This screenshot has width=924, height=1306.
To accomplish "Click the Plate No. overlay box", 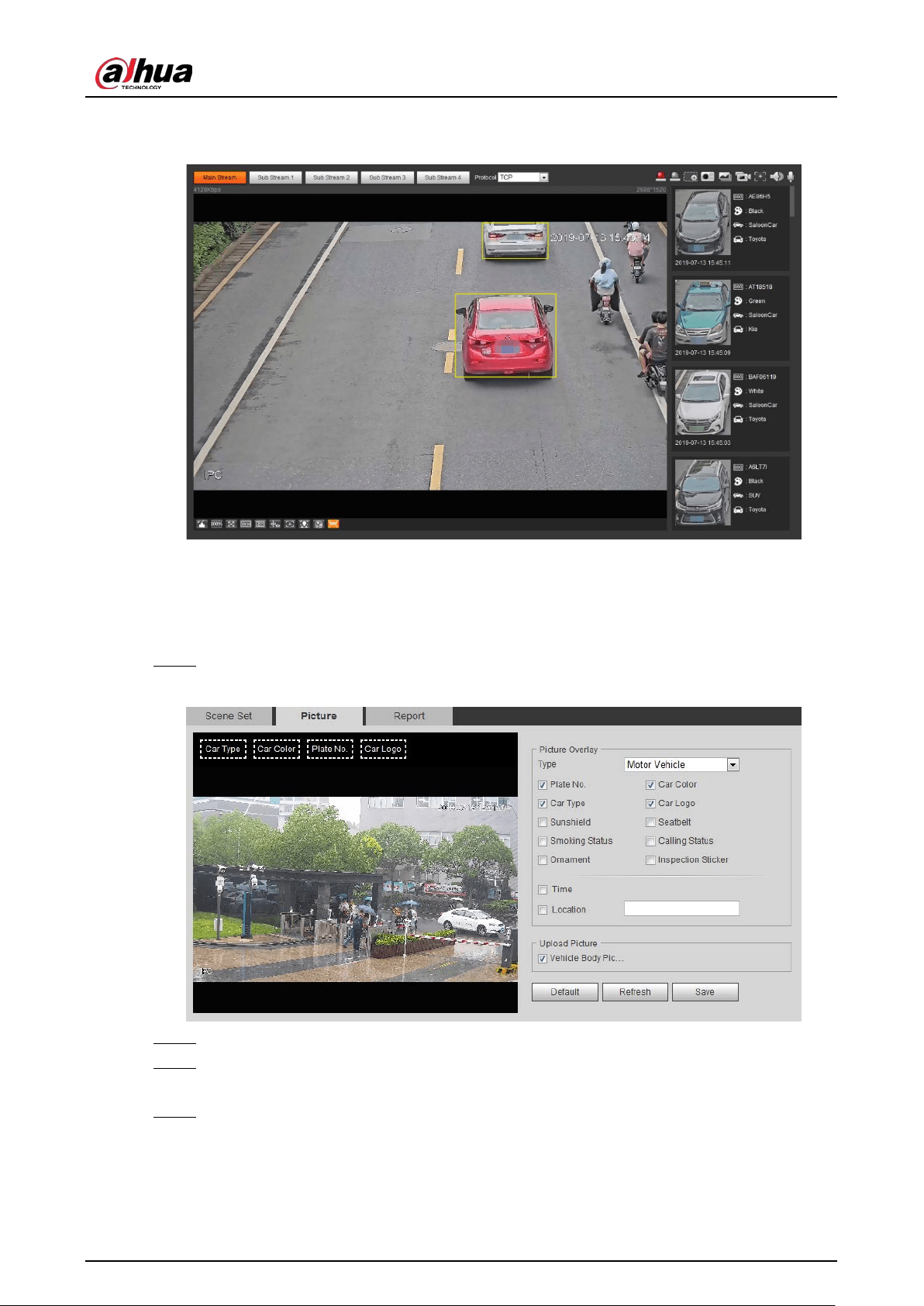I will tap(330, 749).
